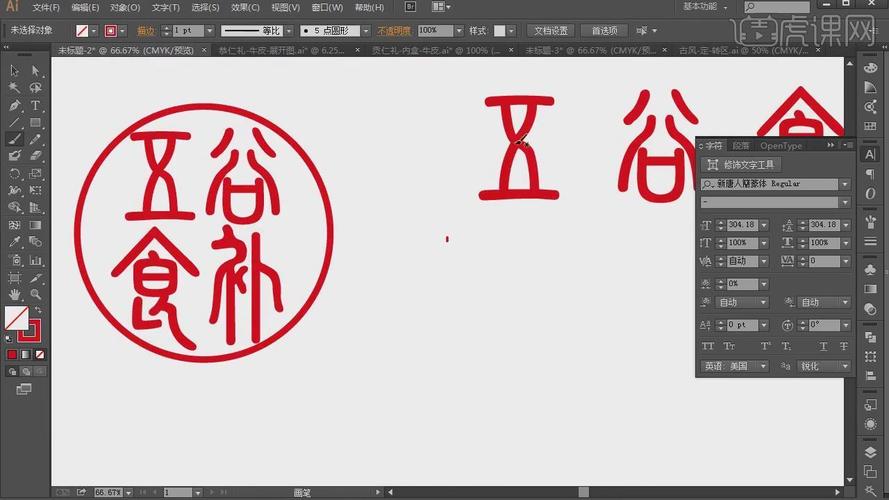Open stroke weight dropdown 1 pt
889x500 pixels.
point(209,31)
